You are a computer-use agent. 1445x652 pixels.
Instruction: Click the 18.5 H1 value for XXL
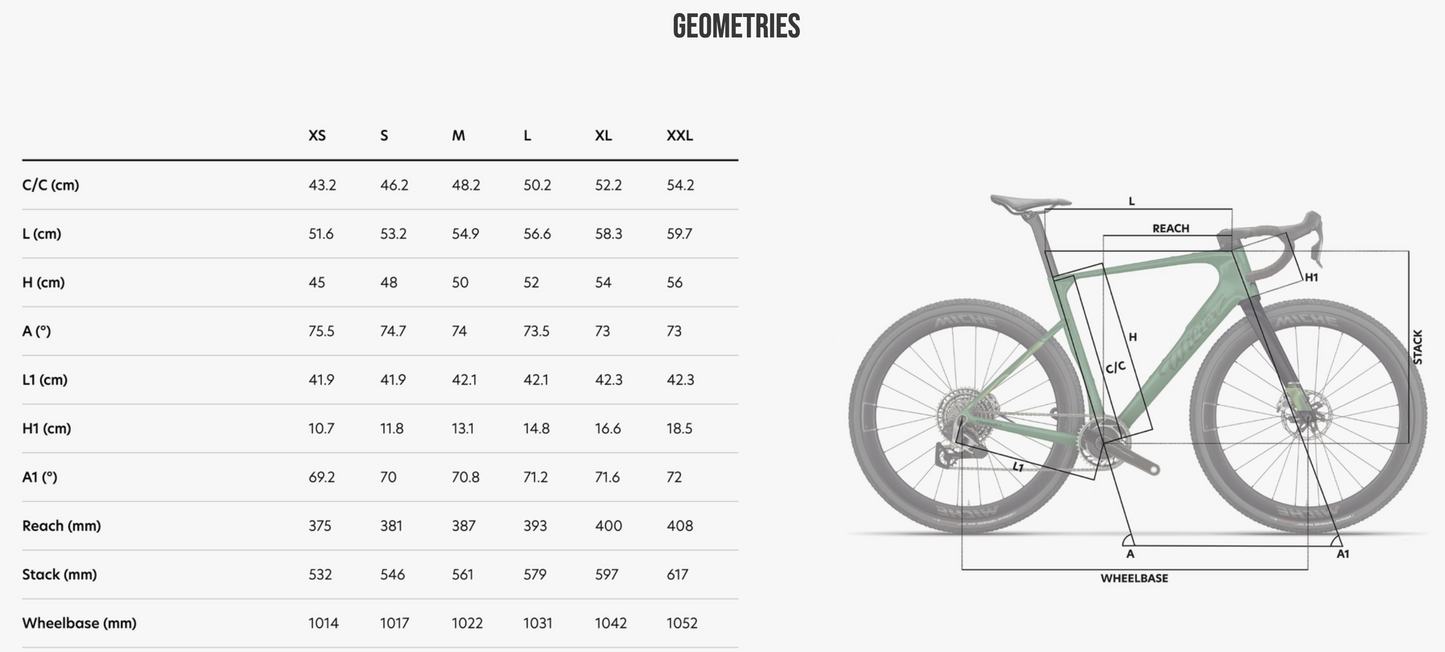click(x=679, y=428)
